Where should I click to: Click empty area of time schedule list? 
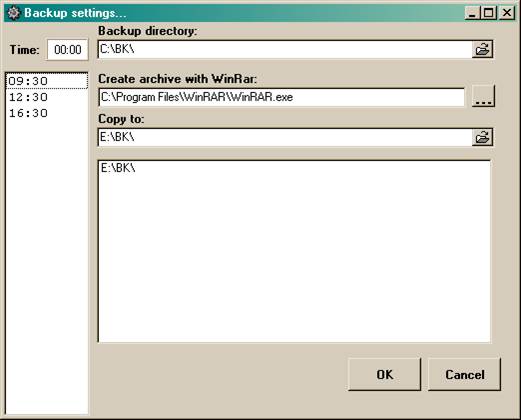coord(47,267)
